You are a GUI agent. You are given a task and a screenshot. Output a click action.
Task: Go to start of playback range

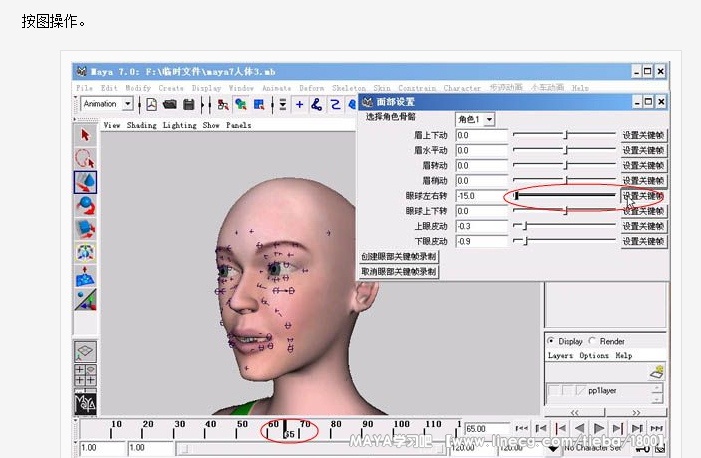pos(522,428)
